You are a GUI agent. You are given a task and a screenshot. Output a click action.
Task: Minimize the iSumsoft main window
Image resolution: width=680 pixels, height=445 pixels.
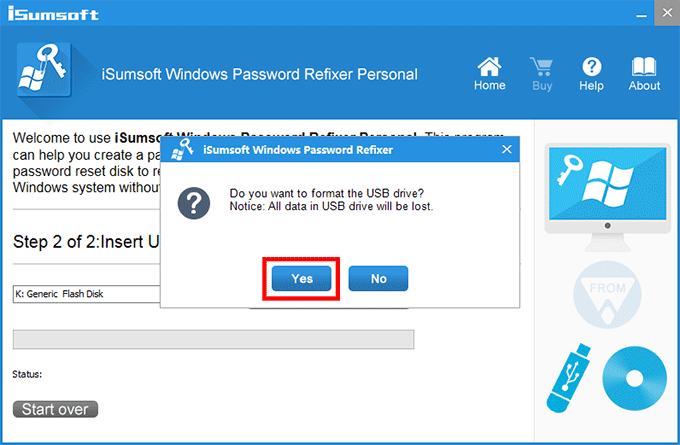(x=641, y=13)
